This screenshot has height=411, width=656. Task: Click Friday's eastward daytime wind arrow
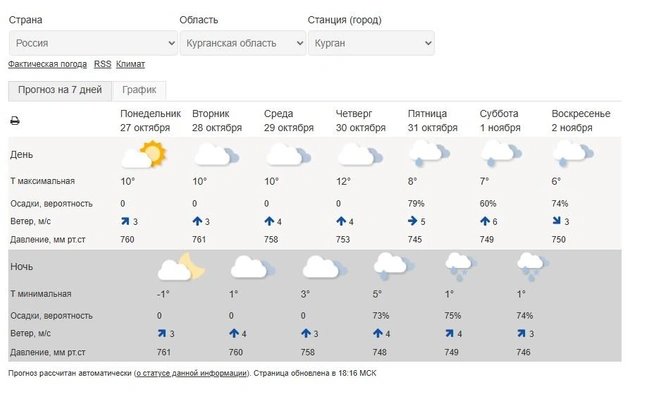(x=413, y=221)
